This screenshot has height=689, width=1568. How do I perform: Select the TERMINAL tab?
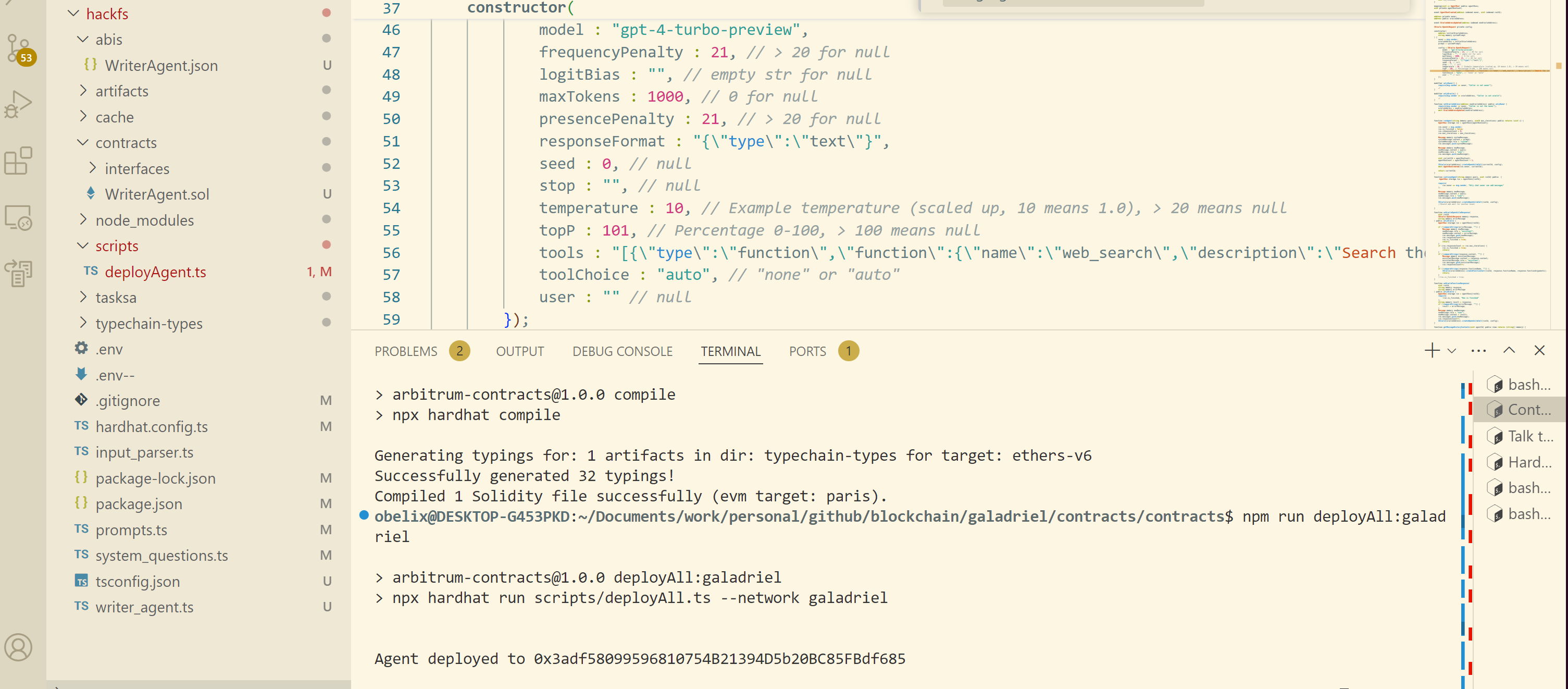(x=730, y=351)
